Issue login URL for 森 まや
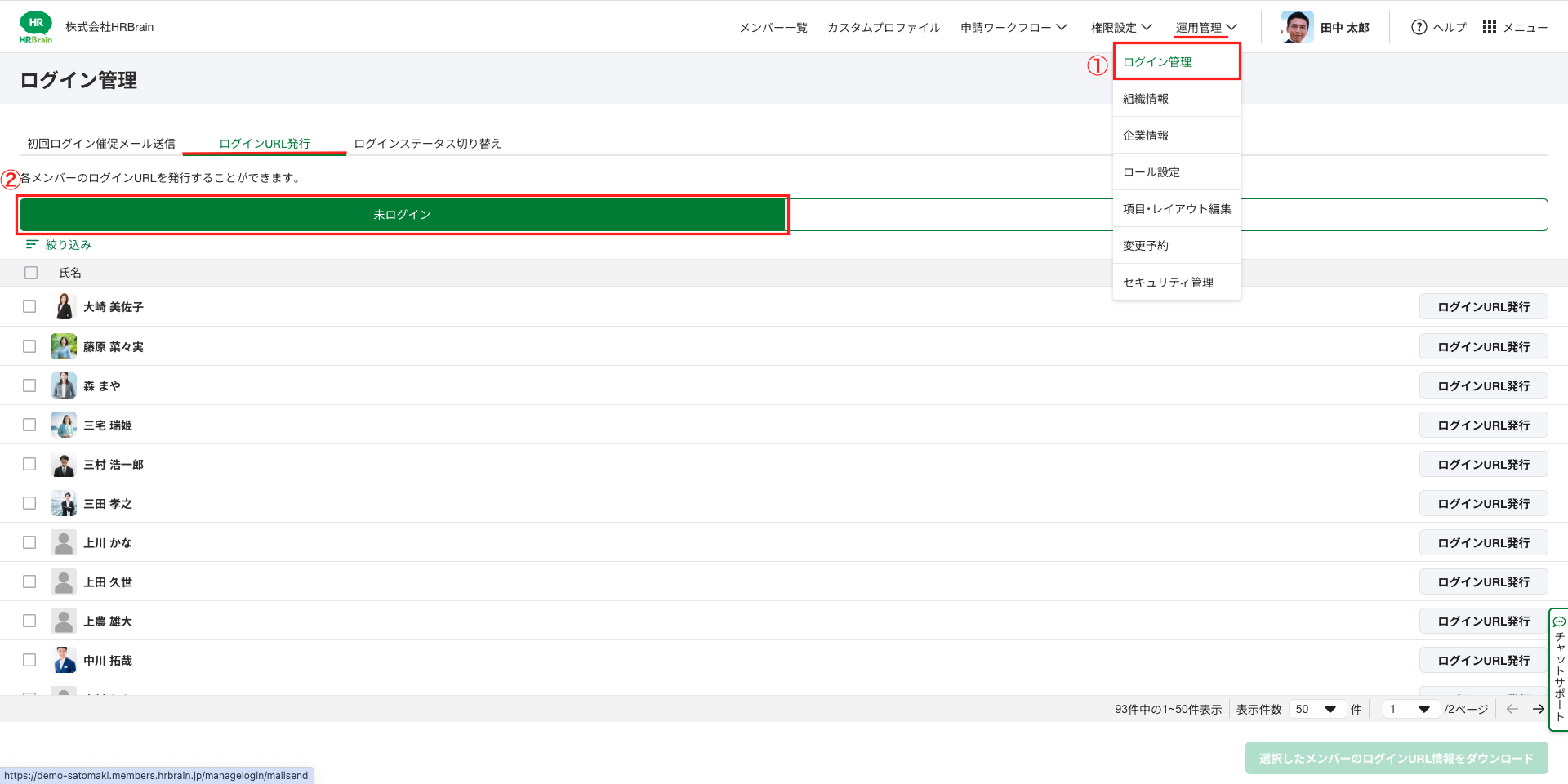Viewport: 1568px width, 784px height. point(1483,385)
